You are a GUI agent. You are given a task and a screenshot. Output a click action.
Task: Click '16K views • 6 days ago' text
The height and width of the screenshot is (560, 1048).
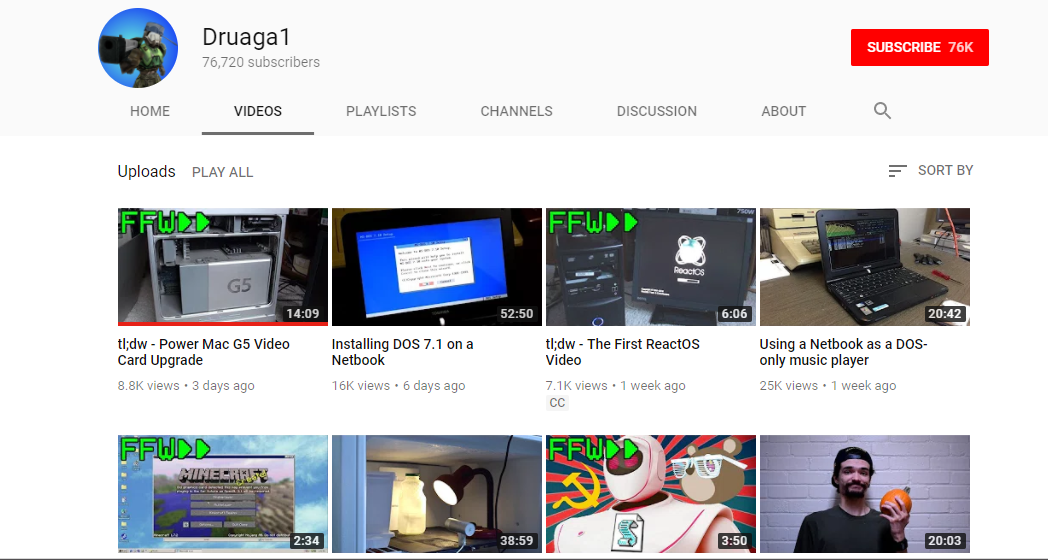(x=398, y=386)
